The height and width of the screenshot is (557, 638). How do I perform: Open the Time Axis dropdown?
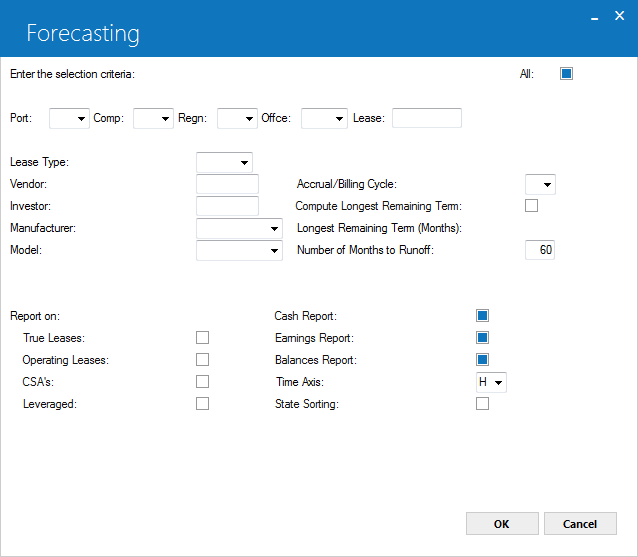[491, 382]
